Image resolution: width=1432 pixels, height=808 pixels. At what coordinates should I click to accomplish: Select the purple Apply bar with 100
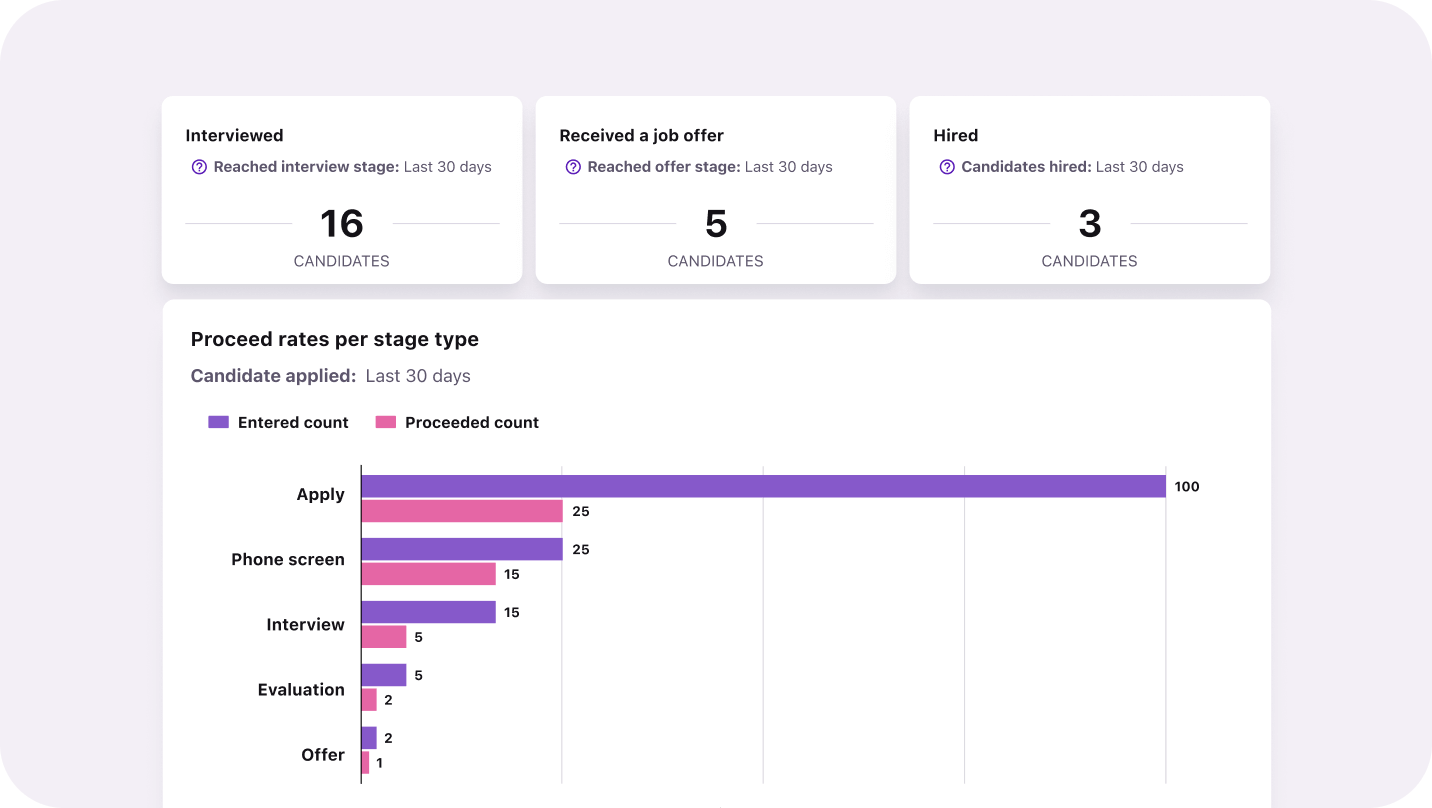[763, 486]
